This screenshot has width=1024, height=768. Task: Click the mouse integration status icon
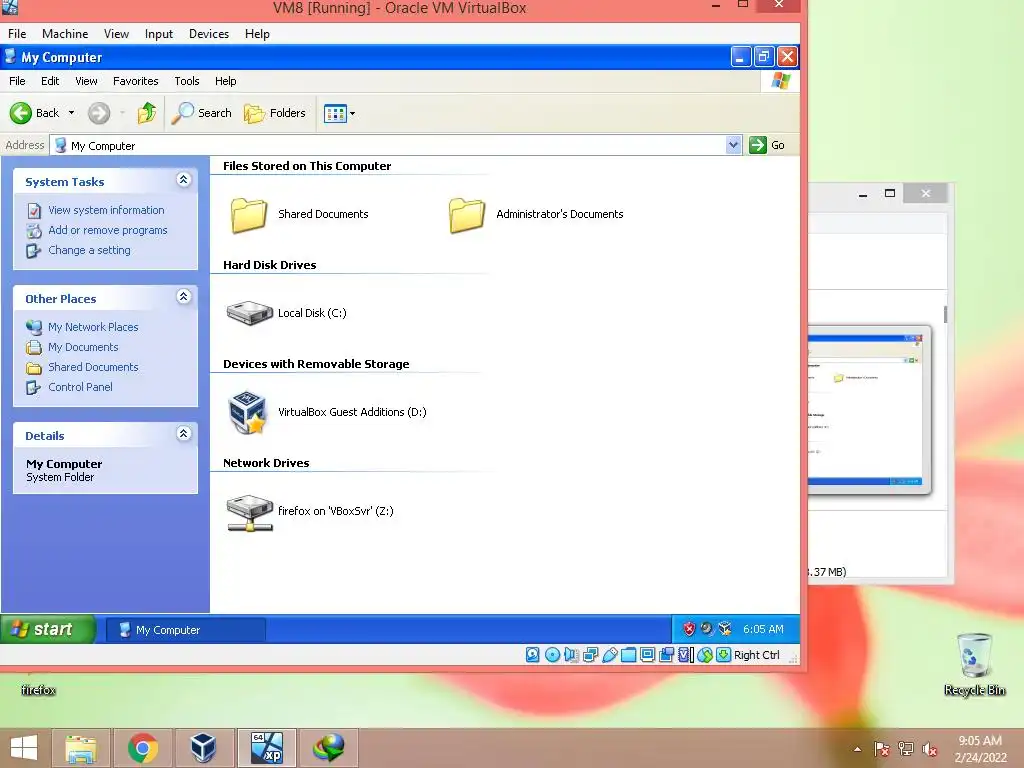point(705,655)
